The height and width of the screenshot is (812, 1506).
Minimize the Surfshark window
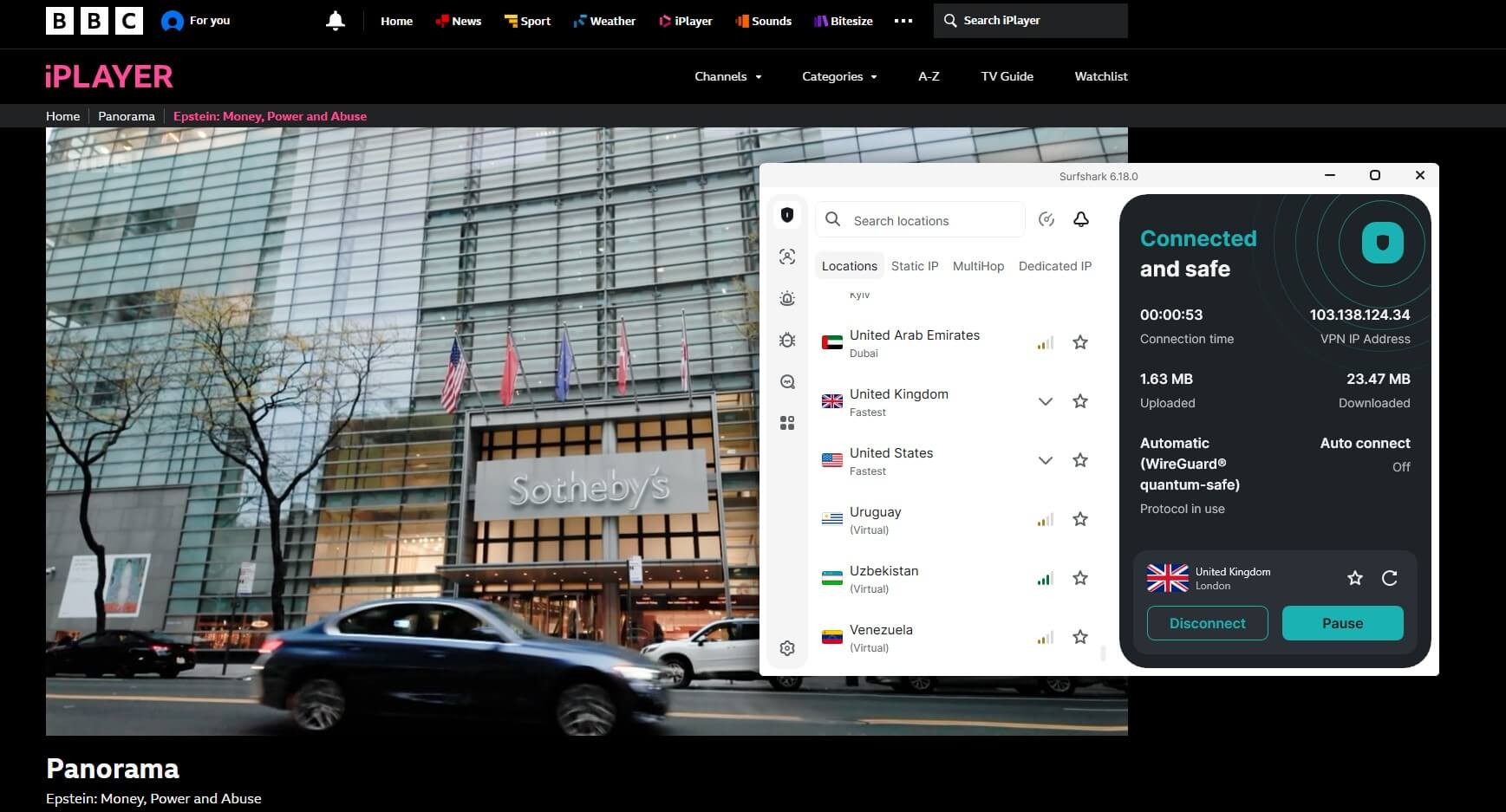[1330, 175]
